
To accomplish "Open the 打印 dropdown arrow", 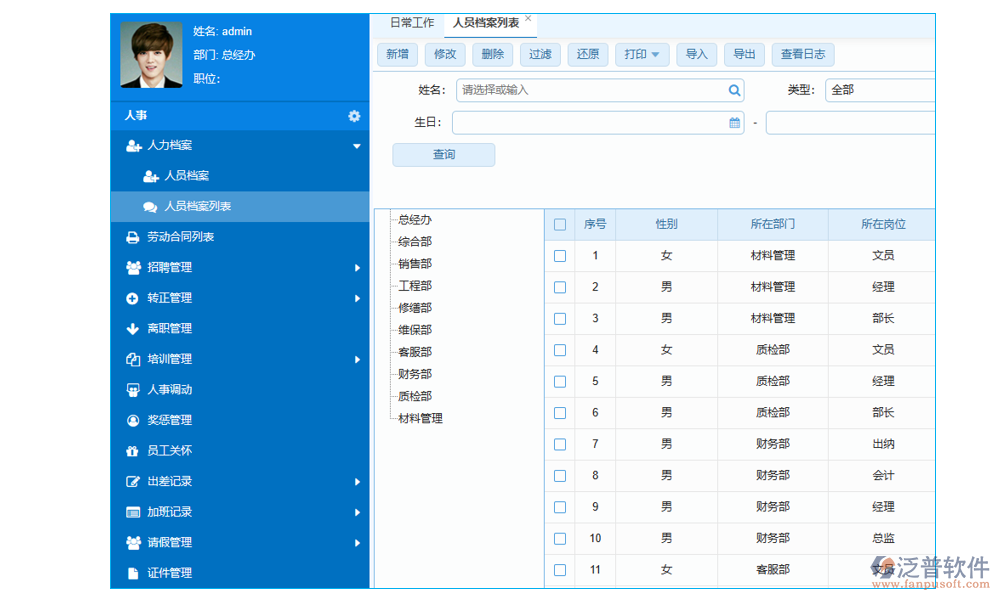I will click(x=655, y=54).
